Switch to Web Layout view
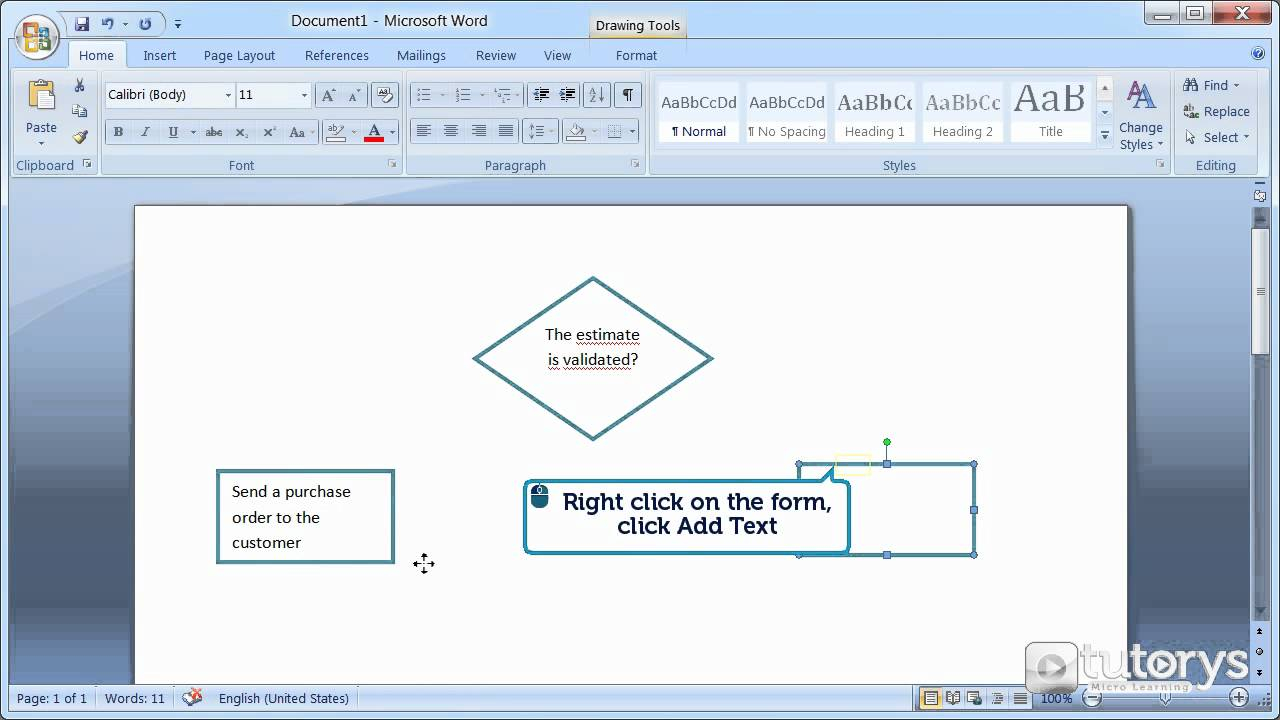Viewport: 1280px width, 720px height. [975, 698]
